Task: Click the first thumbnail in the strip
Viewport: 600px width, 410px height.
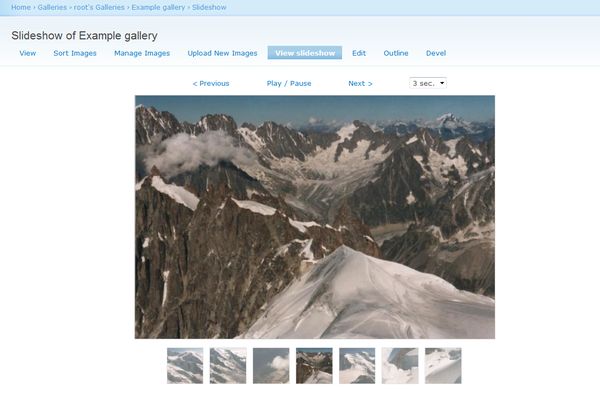Action: (185, 365)
